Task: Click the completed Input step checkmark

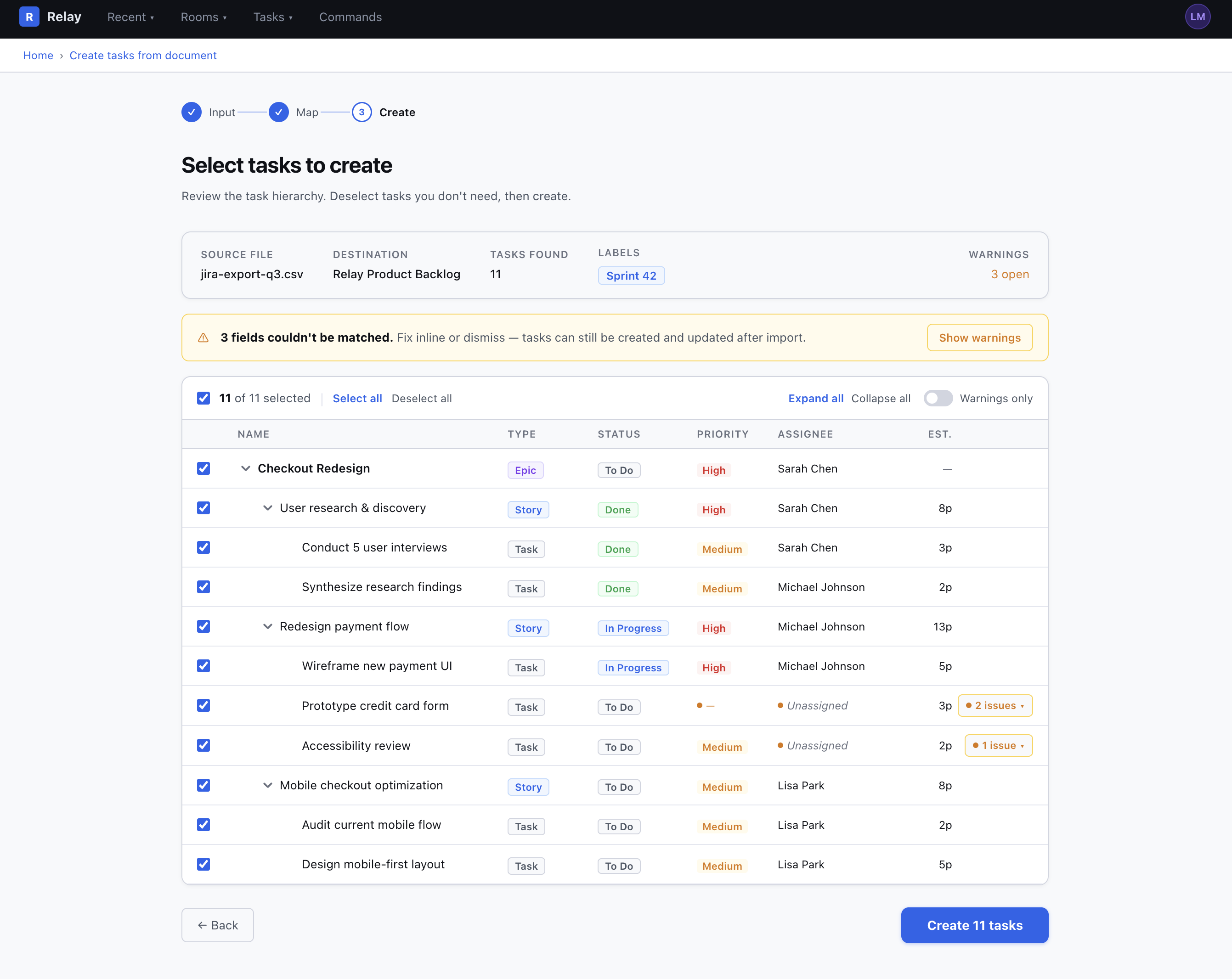Action: [x=192, y=112]
